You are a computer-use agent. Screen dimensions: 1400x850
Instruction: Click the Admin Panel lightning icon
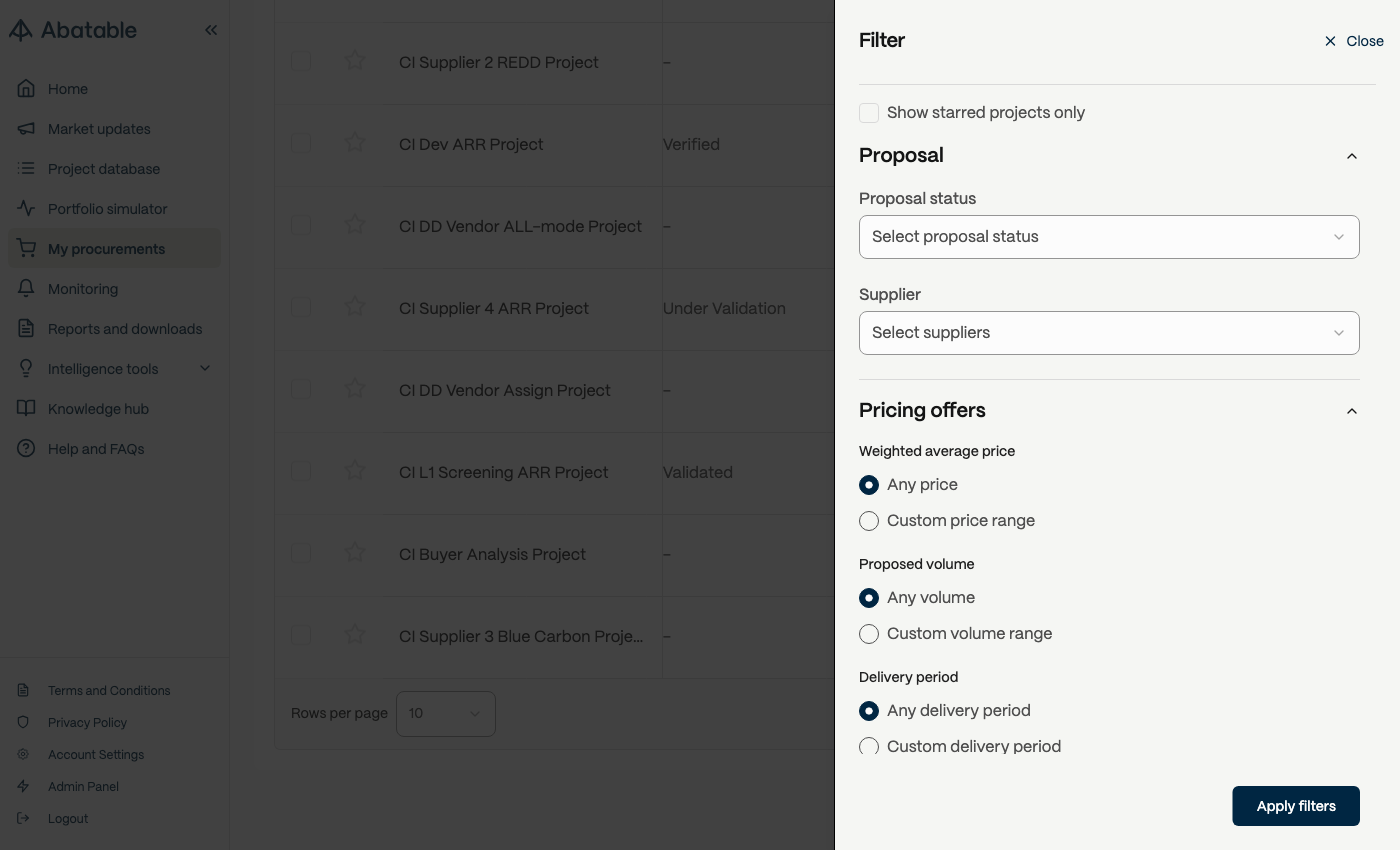click(24, 787)
